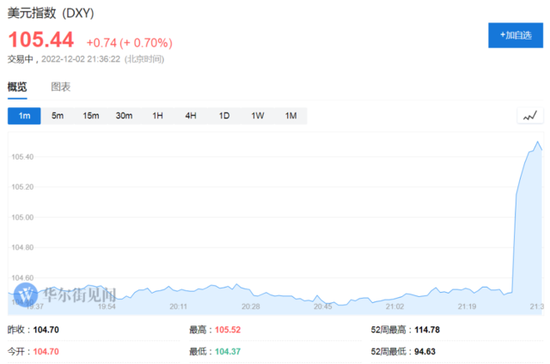Click the 加自选 add to watchlist button
550x364 pixels.
[x=515, y=35]
